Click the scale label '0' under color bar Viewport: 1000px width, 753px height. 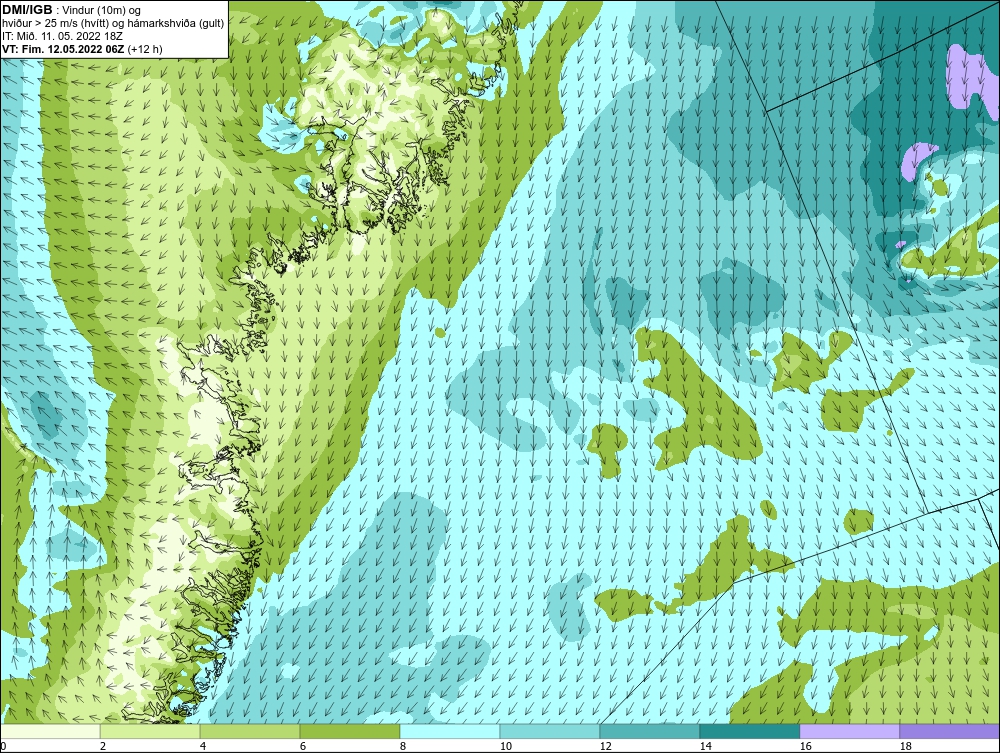pos(3,746)
